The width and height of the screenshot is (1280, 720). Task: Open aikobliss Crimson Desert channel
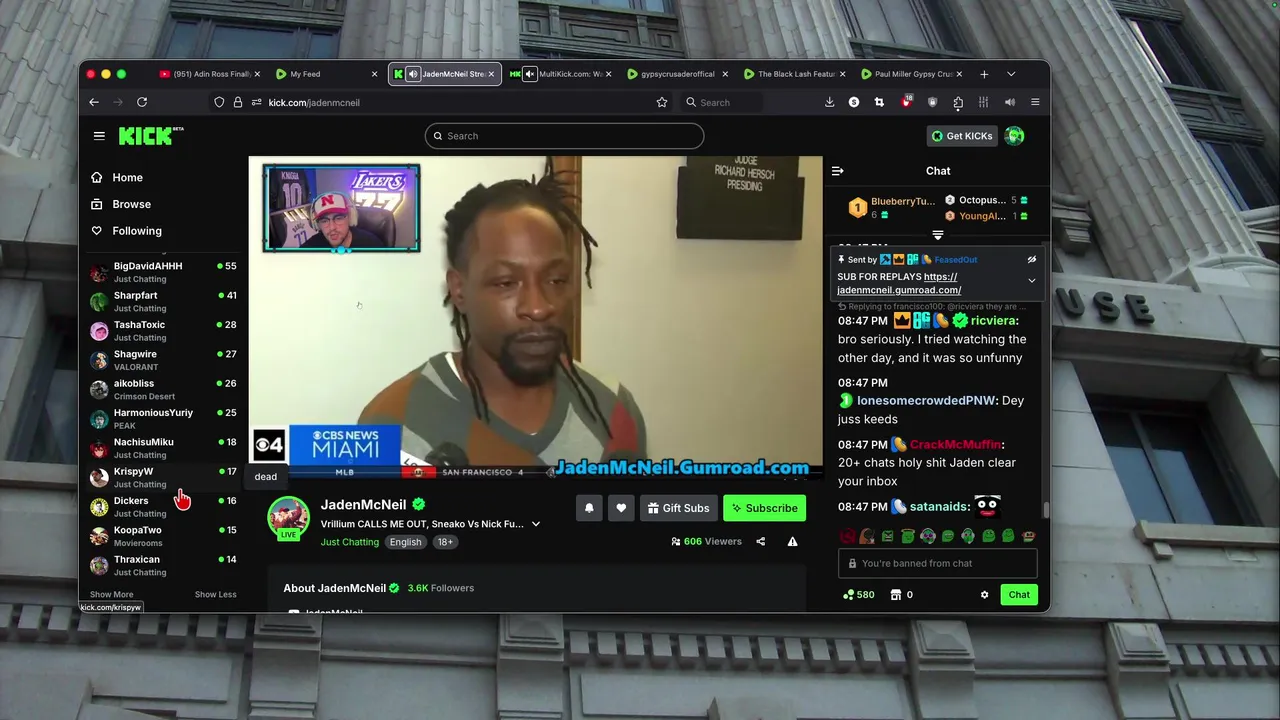tap(163, 389)
